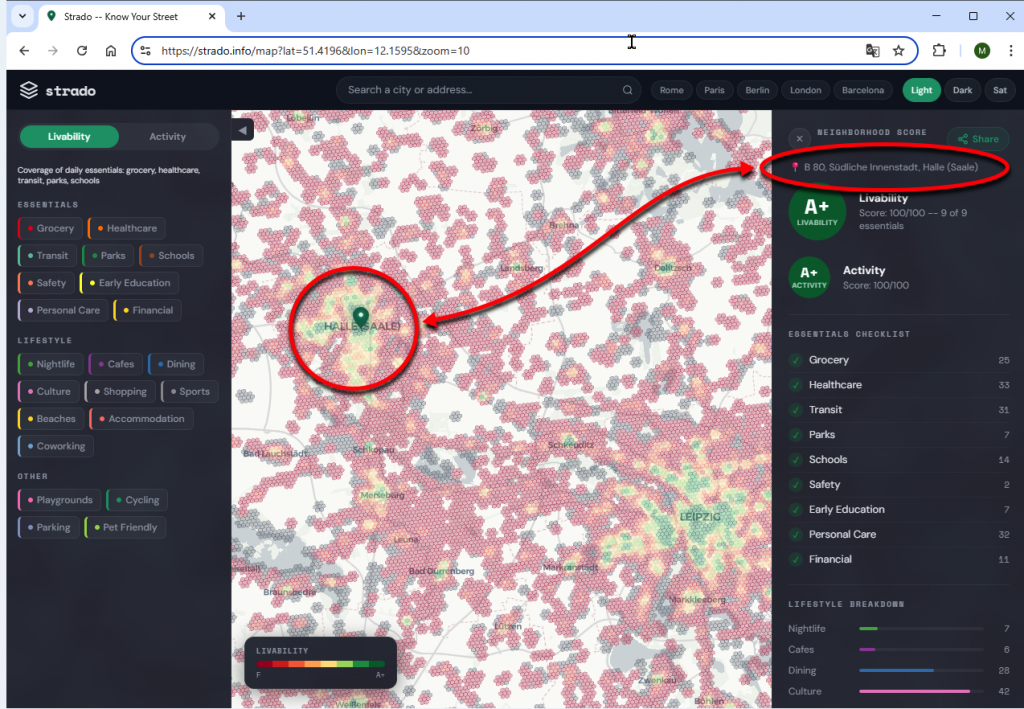
Task: Collapse the left sidebar panel arrow
Action: [x=243, y=130]
